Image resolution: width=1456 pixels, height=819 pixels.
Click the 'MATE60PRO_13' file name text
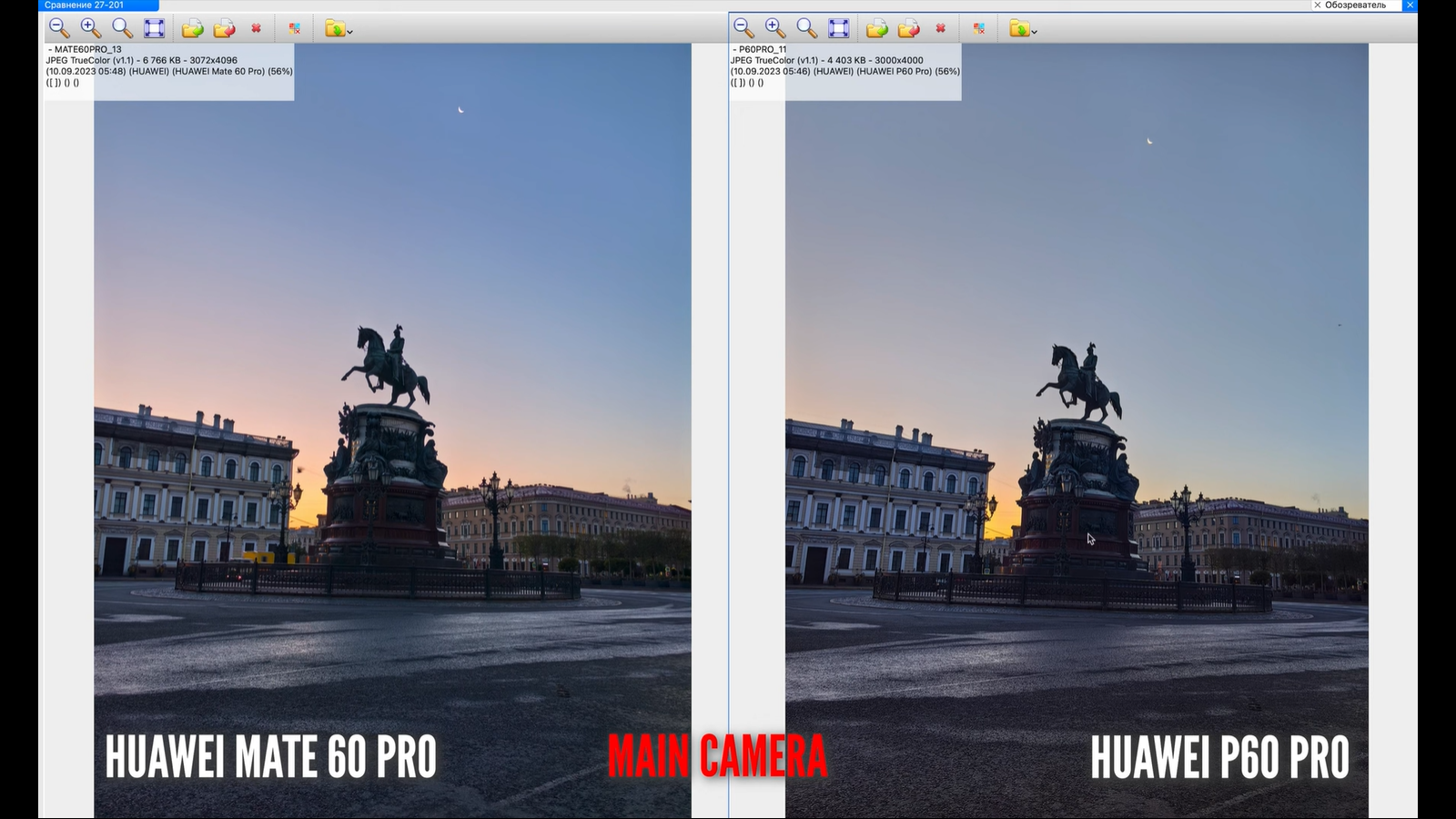(87, 50)
